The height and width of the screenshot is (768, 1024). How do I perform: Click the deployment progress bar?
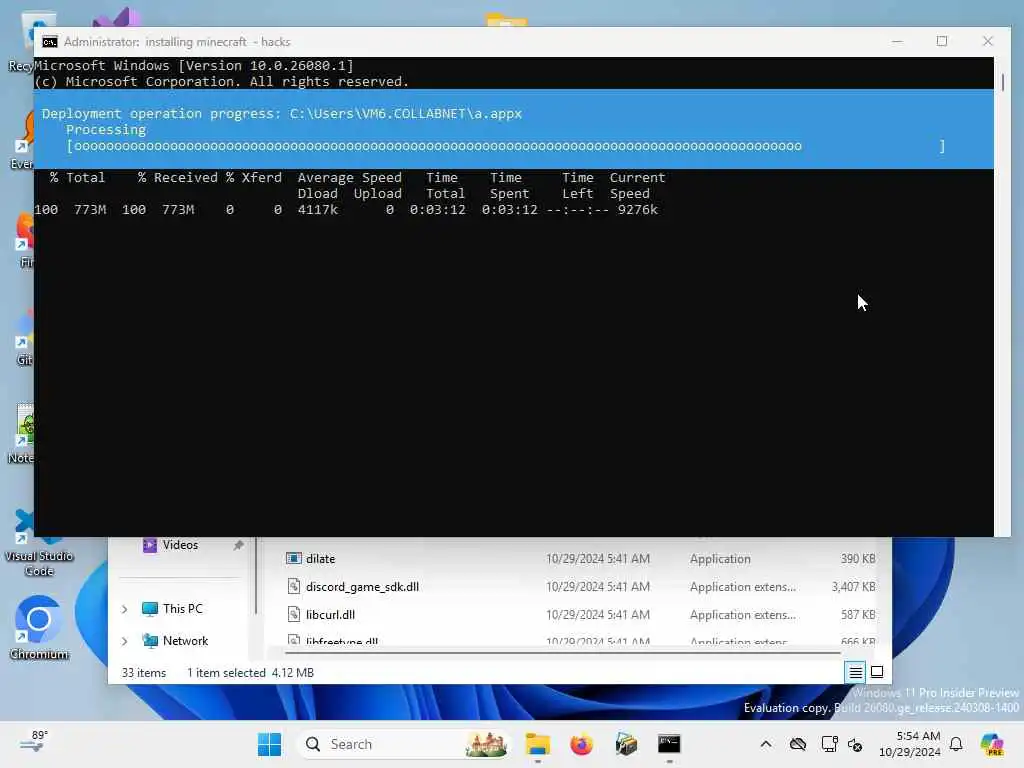(x=505, y=146)
